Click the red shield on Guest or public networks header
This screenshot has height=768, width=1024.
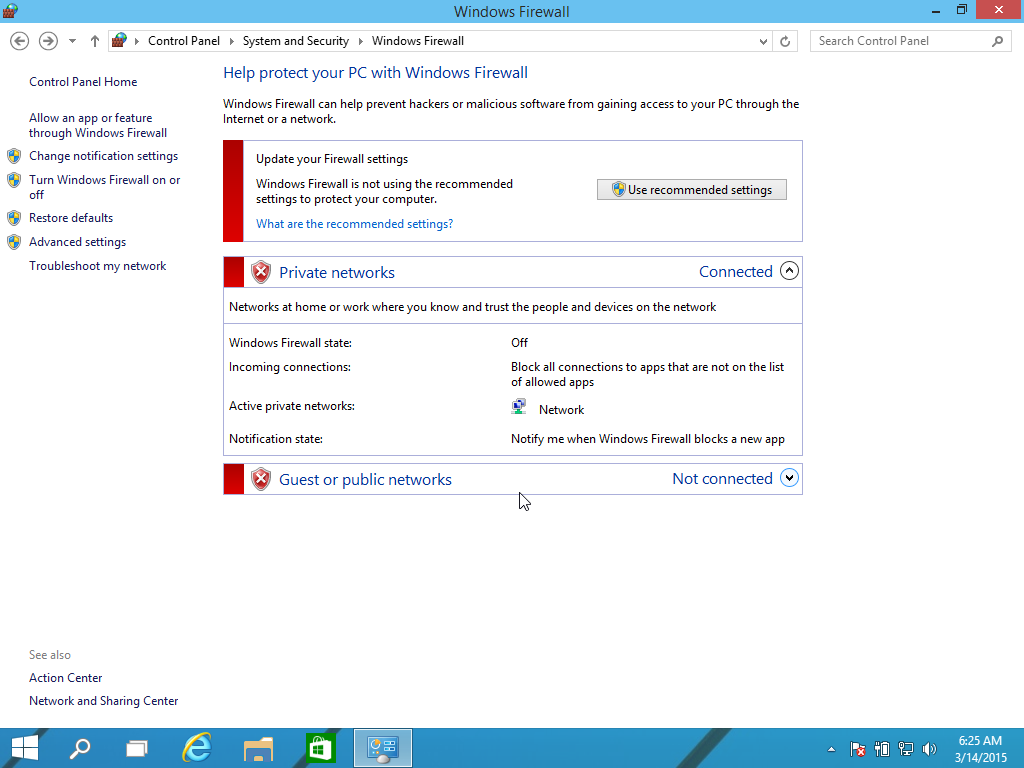261,479
